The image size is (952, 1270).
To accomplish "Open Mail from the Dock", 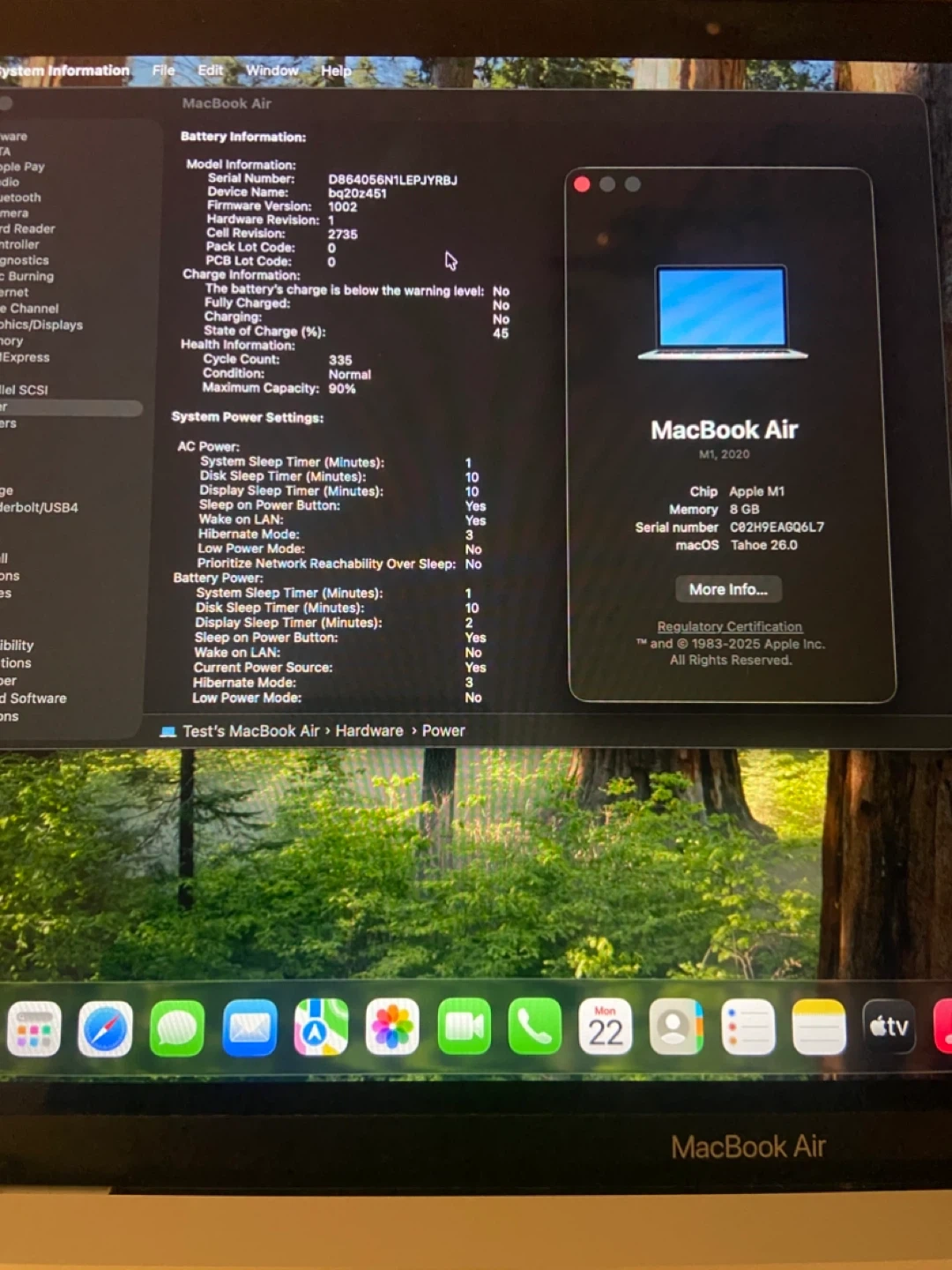I will tap(249, 1027).
